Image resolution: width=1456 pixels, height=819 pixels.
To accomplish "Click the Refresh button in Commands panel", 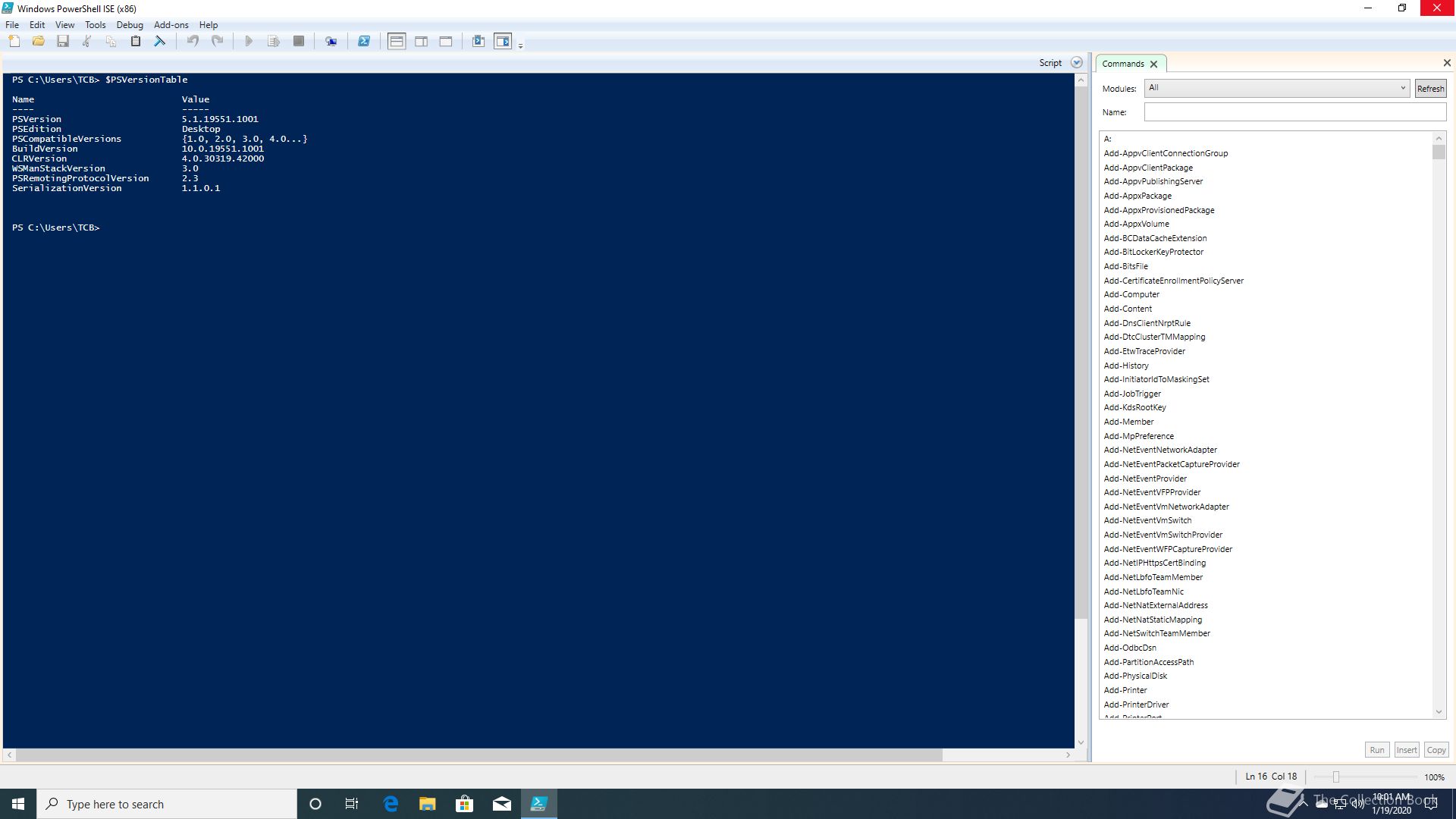I will pos(1431,89).
